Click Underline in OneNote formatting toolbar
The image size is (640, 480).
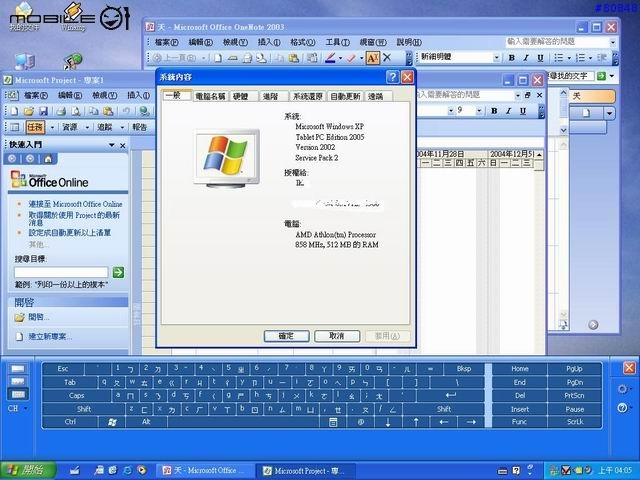point(540,58)
